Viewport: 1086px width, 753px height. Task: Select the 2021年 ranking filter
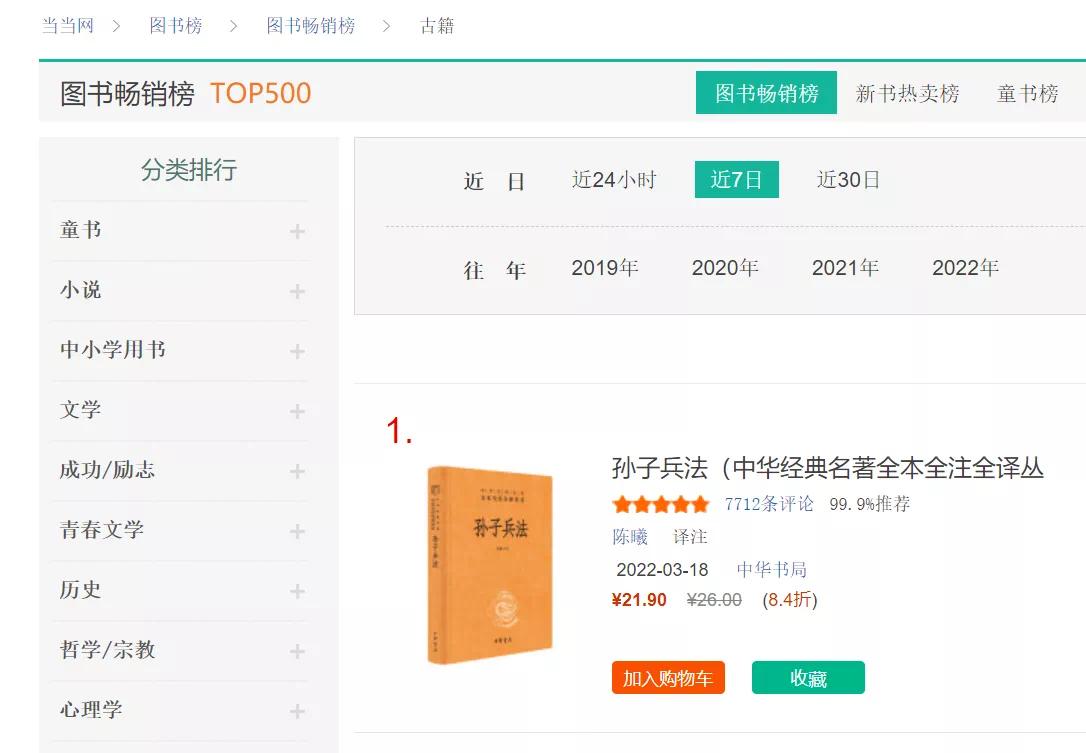point(845,267)
